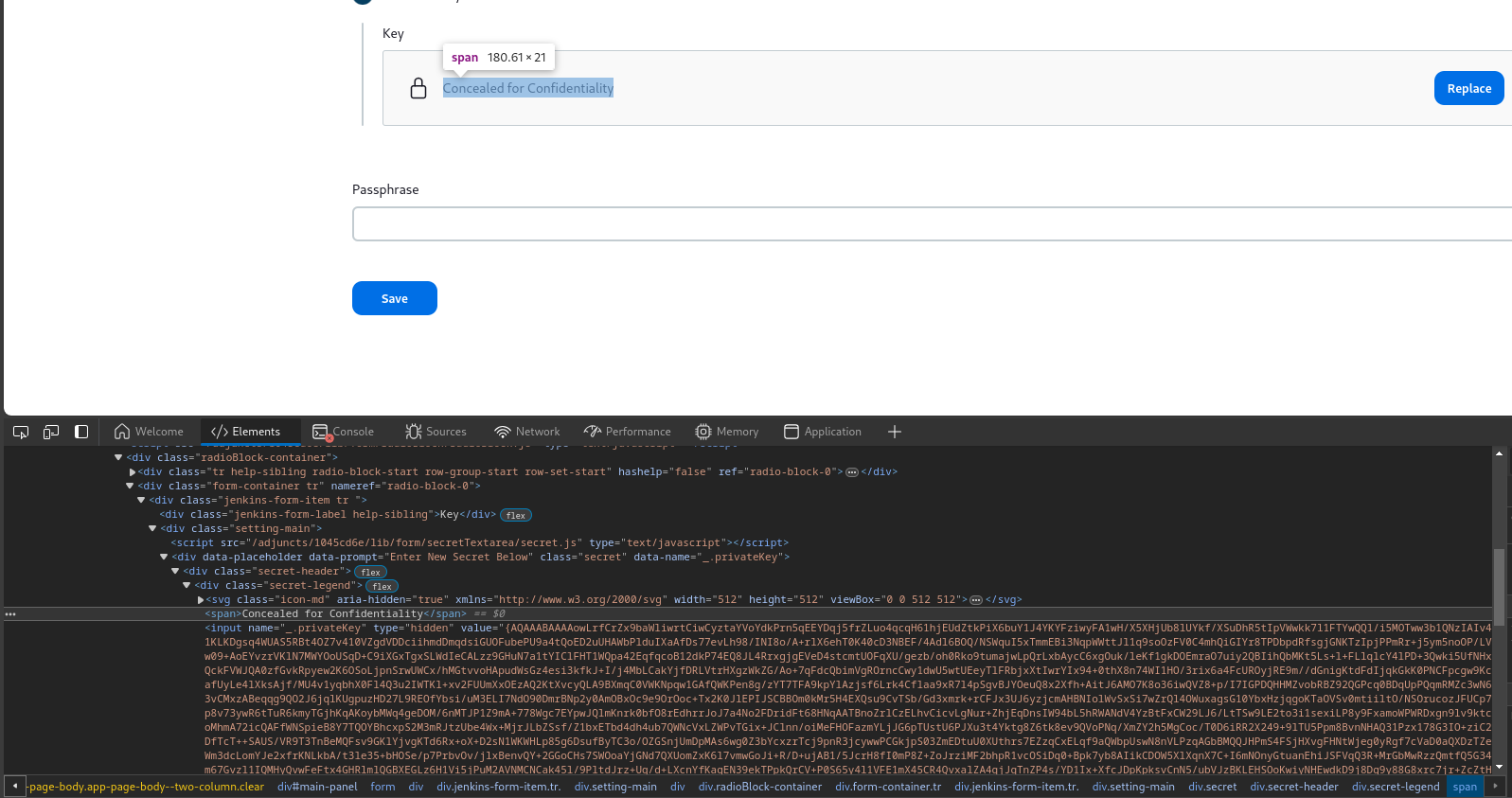Open the Console tab

(344, 432)
